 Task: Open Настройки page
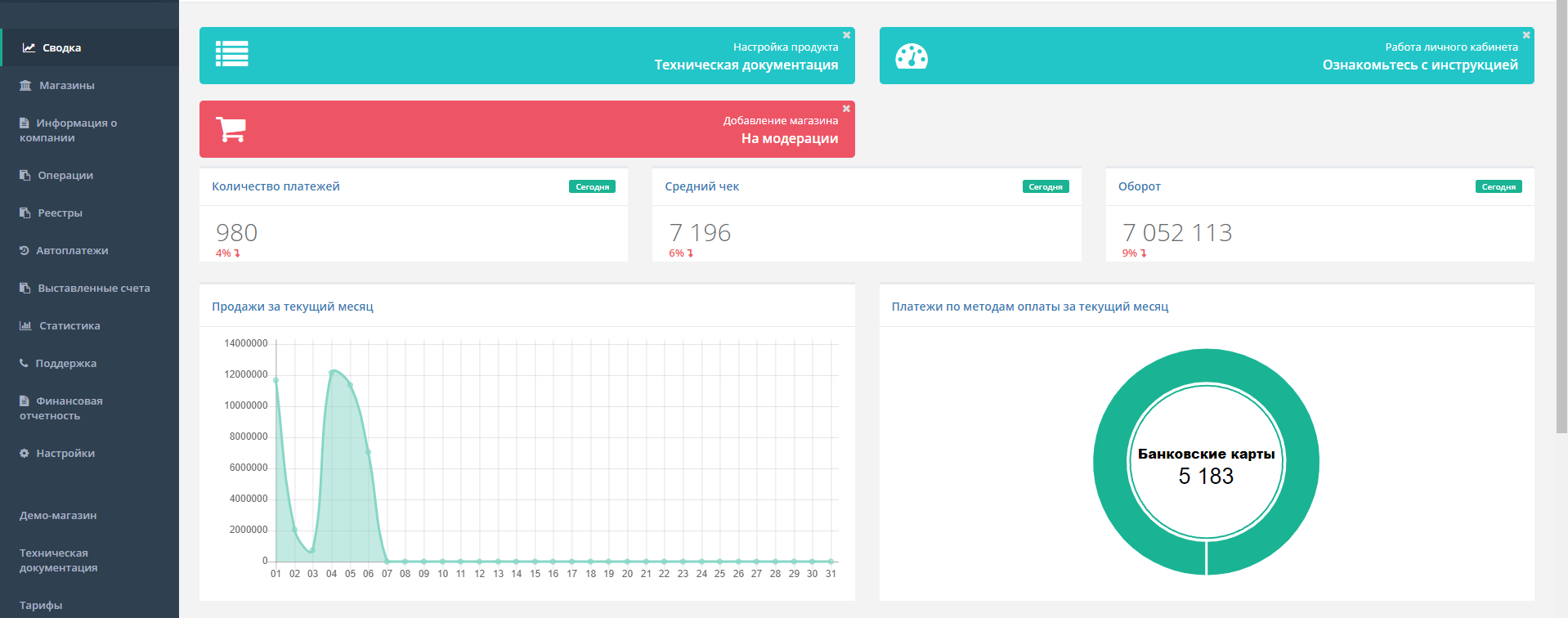[x=89, y=453]
